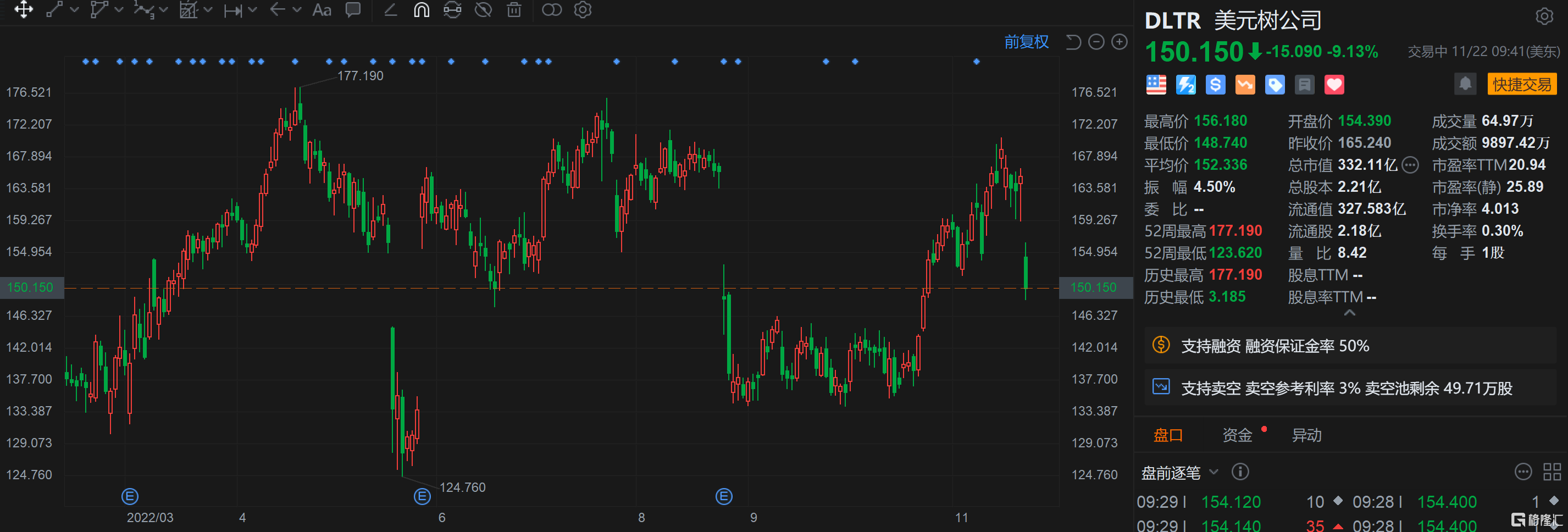Click the 快捷交易 quick trade button
The height and width of the screenshot is (532, 1568).
click(x=1522, y=84)
